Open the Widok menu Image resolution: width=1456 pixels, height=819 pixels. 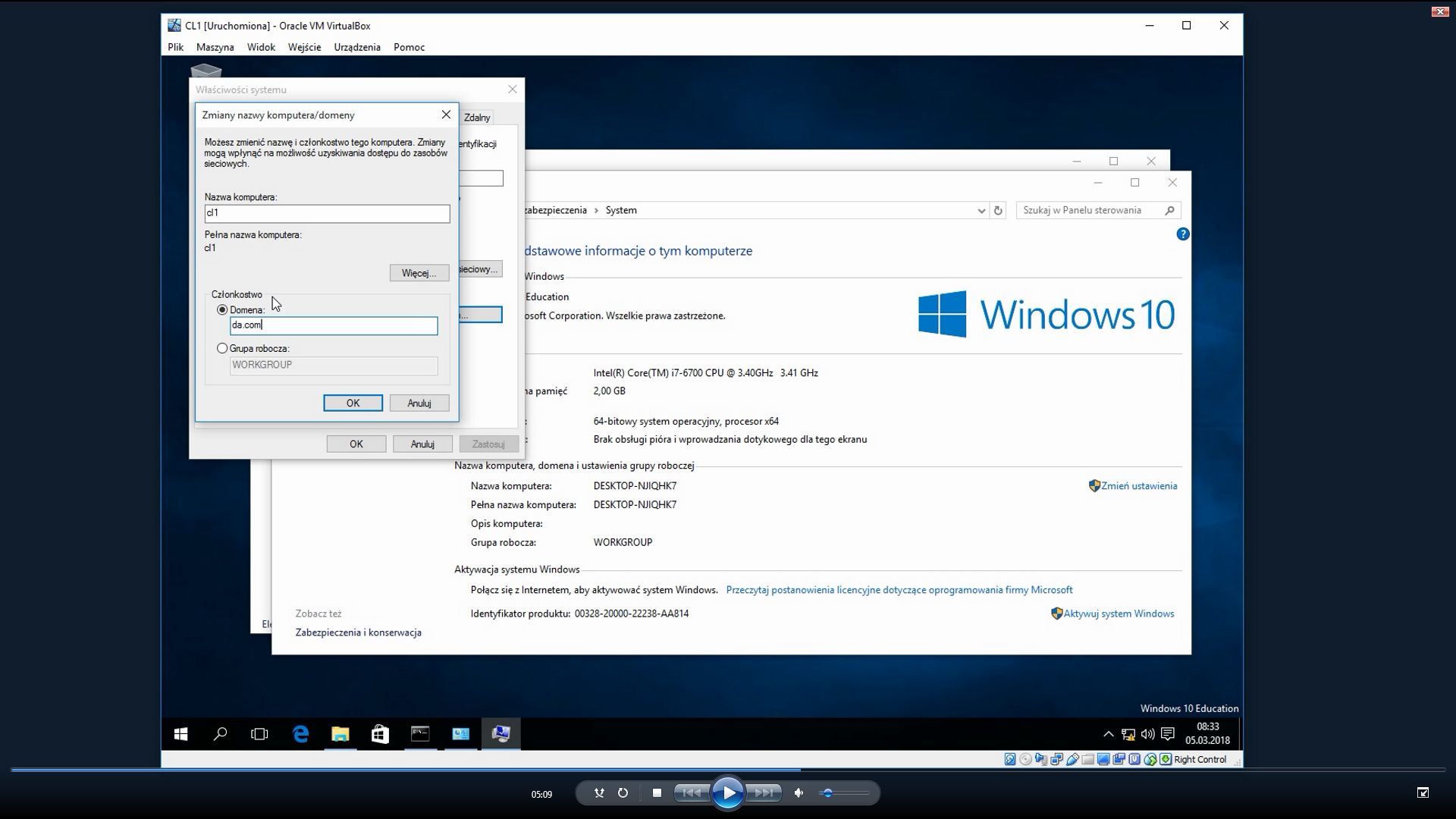click(x=261, y=47)
